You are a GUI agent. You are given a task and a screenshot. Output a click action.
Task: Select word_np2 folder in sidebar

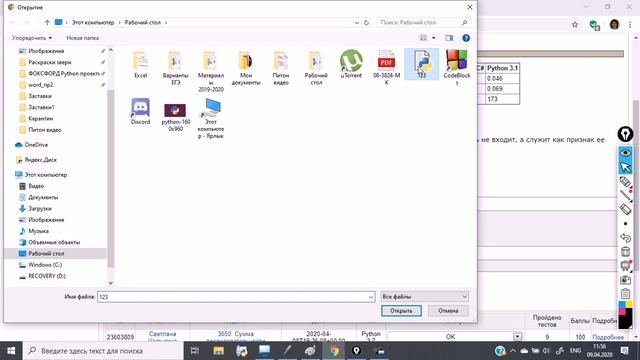click(40, 85)
